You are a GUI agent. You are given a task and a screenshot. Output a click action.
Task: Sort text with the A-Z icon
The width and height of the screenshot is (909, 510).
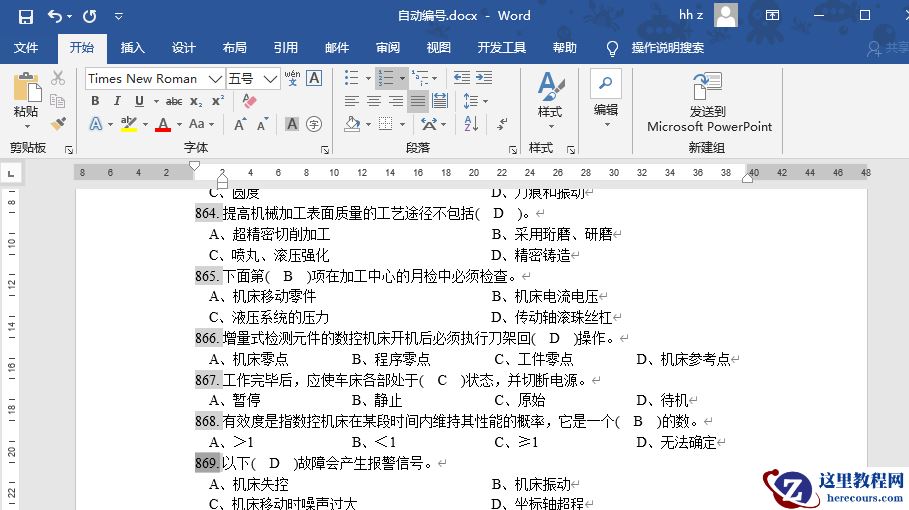471,124
